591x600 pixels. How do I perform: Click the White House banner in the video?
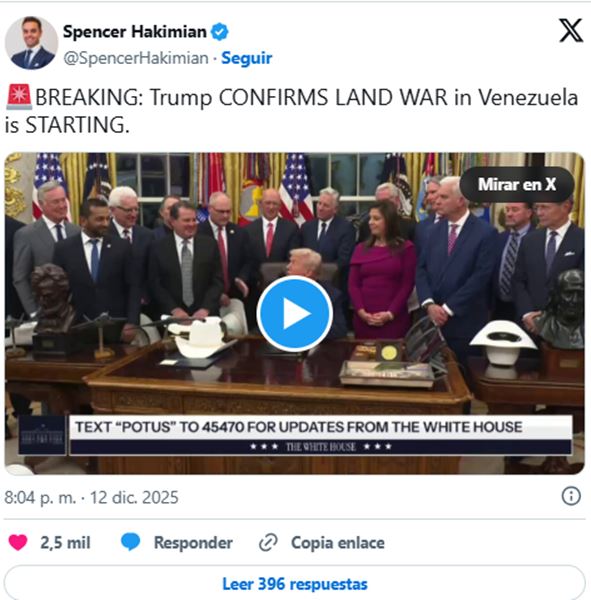tap(296, 435)
